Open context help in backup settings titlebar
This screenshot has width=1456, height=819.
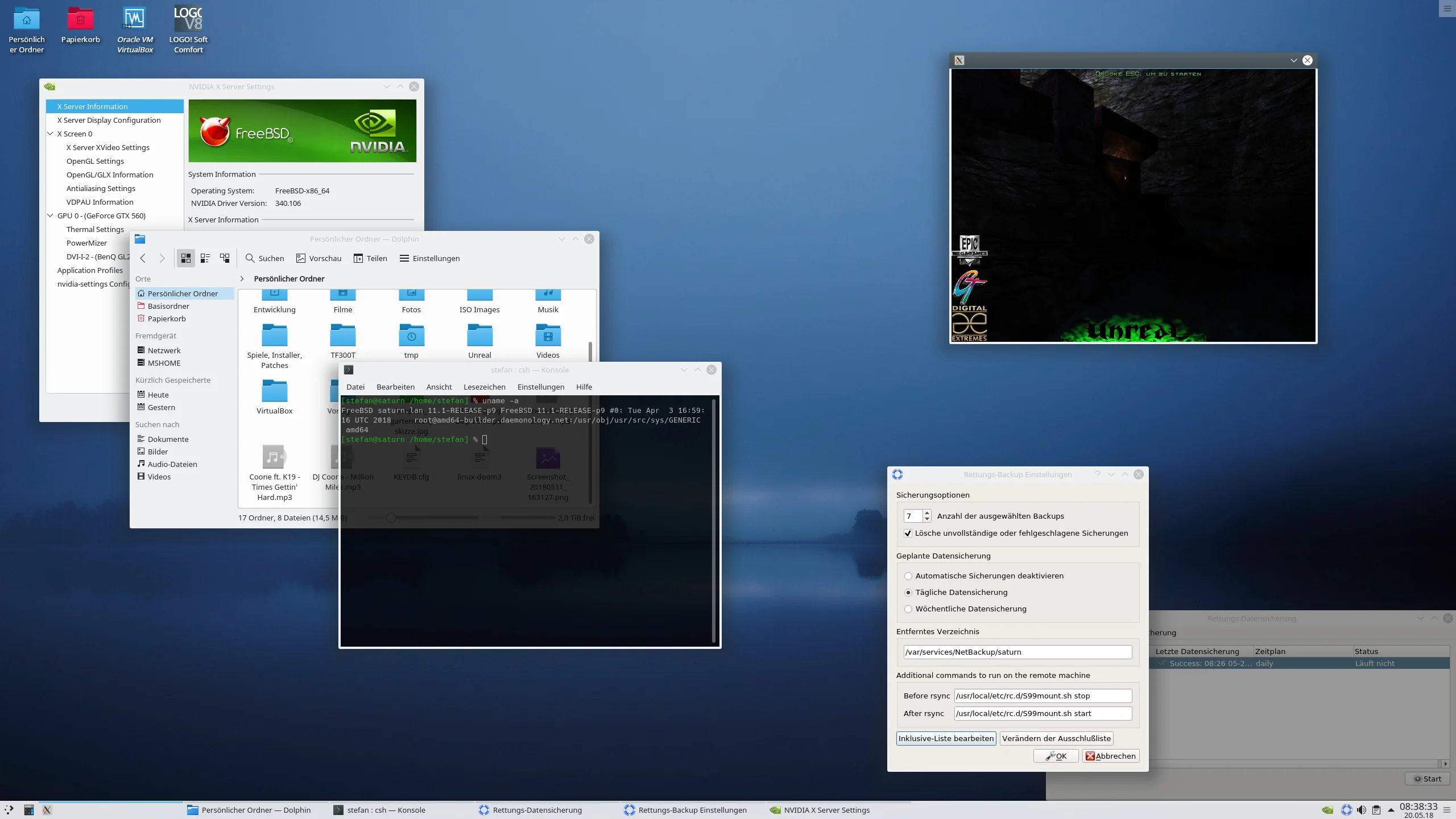pos(1098,474)
